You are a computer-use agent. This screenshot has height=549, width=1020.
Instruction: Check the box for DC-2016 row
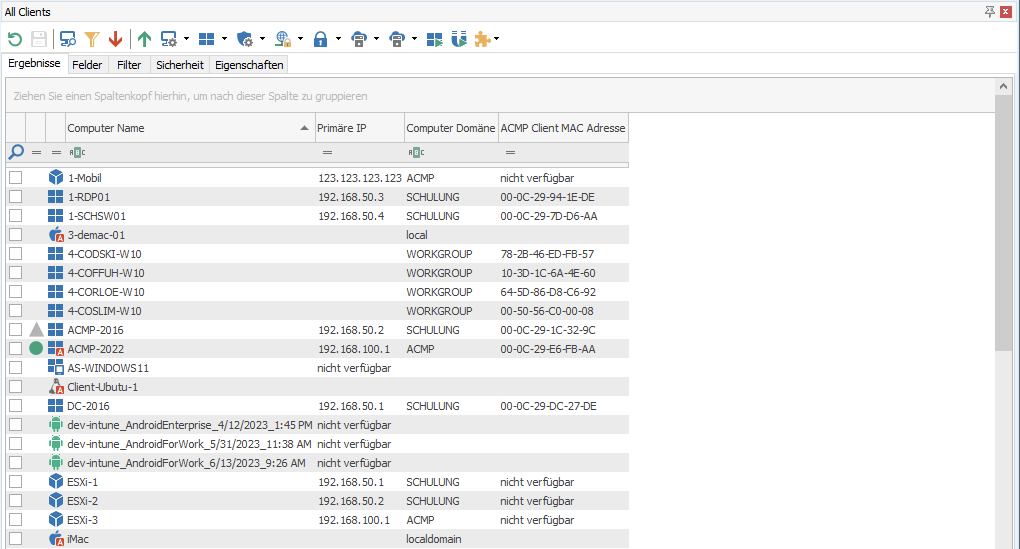pos(15,406)
